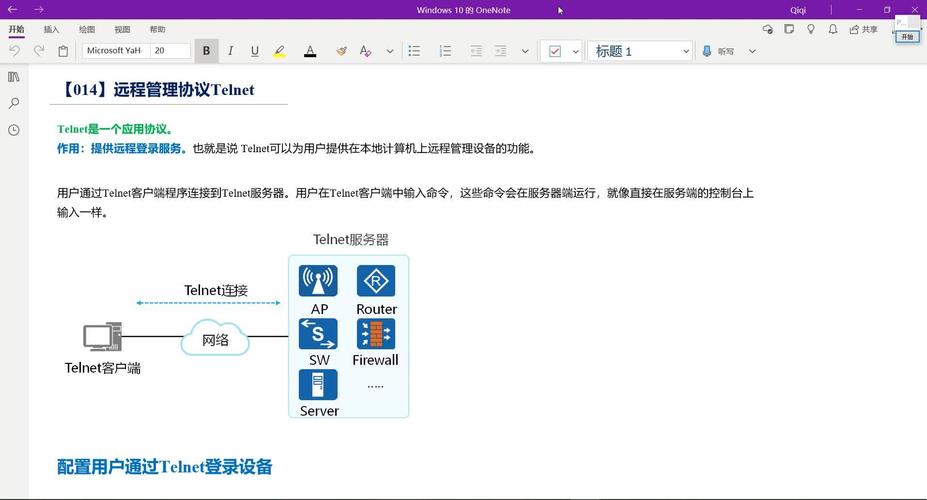Apply bulleted list

click(x=414, y=51)
